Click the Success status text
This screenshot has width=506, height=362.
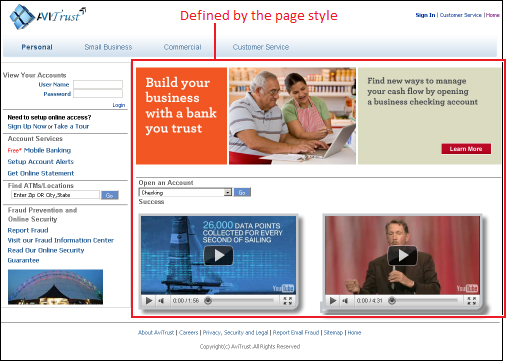click(151, 202)
